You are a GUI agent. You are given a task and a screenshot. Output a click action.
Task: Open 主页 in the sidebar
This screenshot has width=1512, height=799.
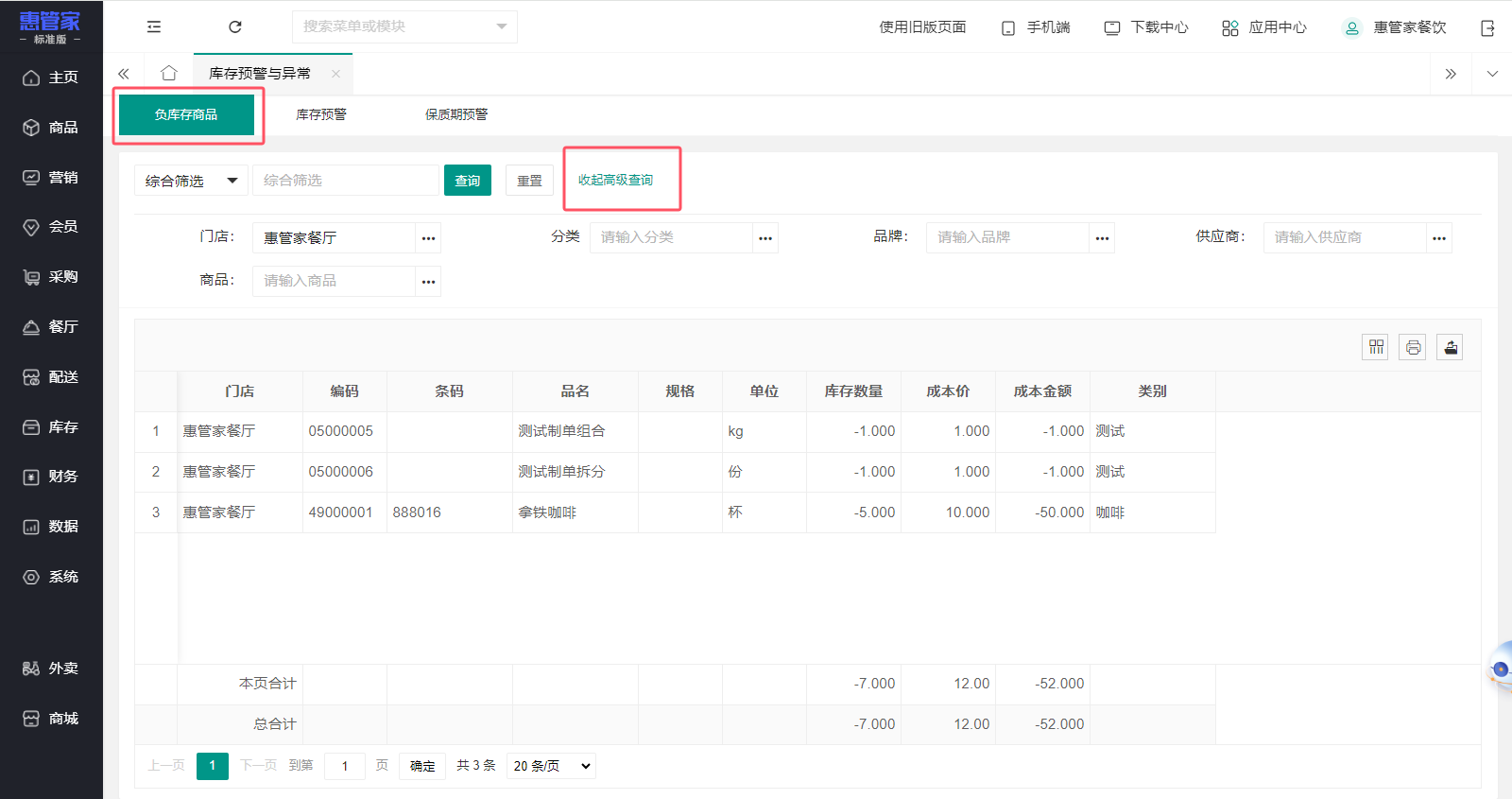coord(51,78)
